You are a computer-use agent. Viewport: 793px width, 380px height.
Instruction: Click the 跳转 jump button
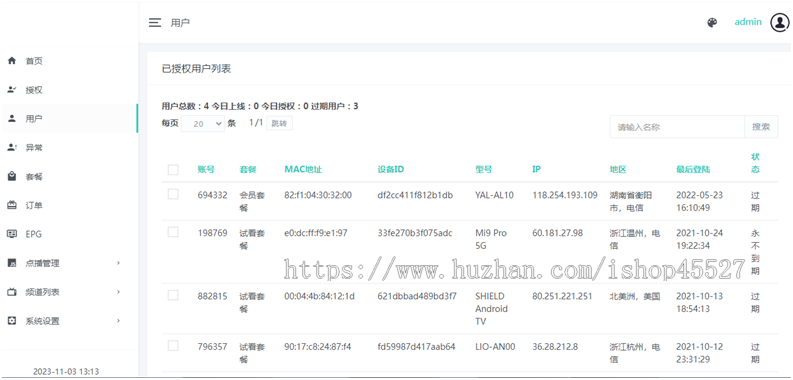tap(279, 123)
